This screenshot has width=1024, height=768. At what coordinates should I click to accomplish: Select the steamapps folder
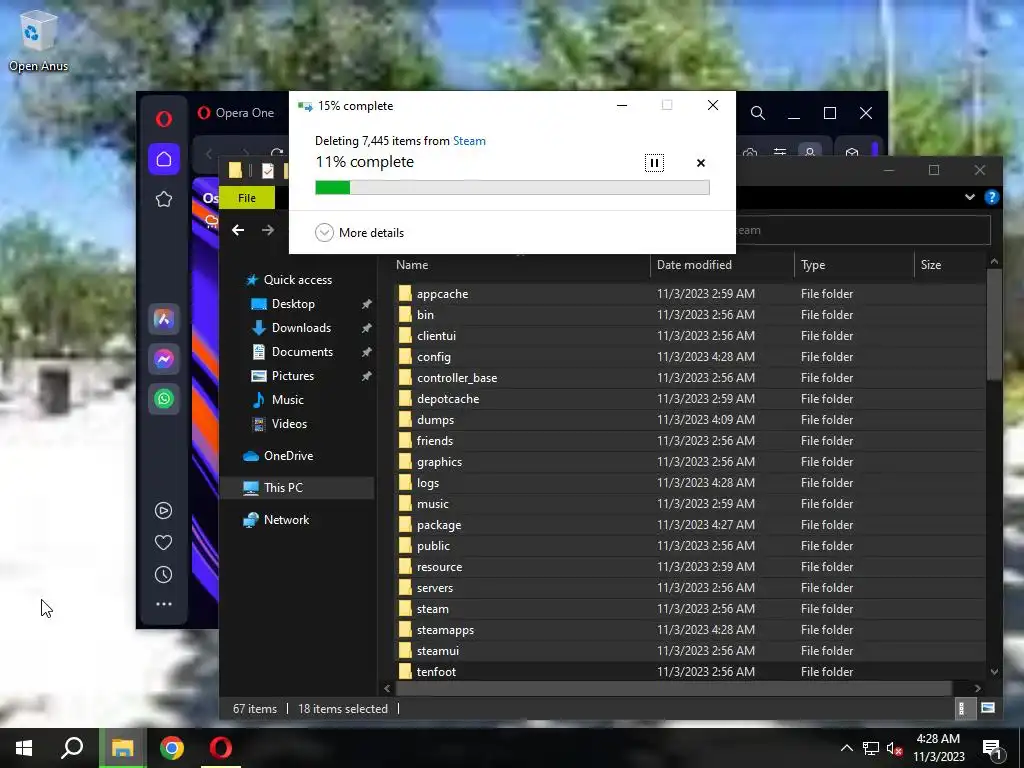[x=689, y=630]
